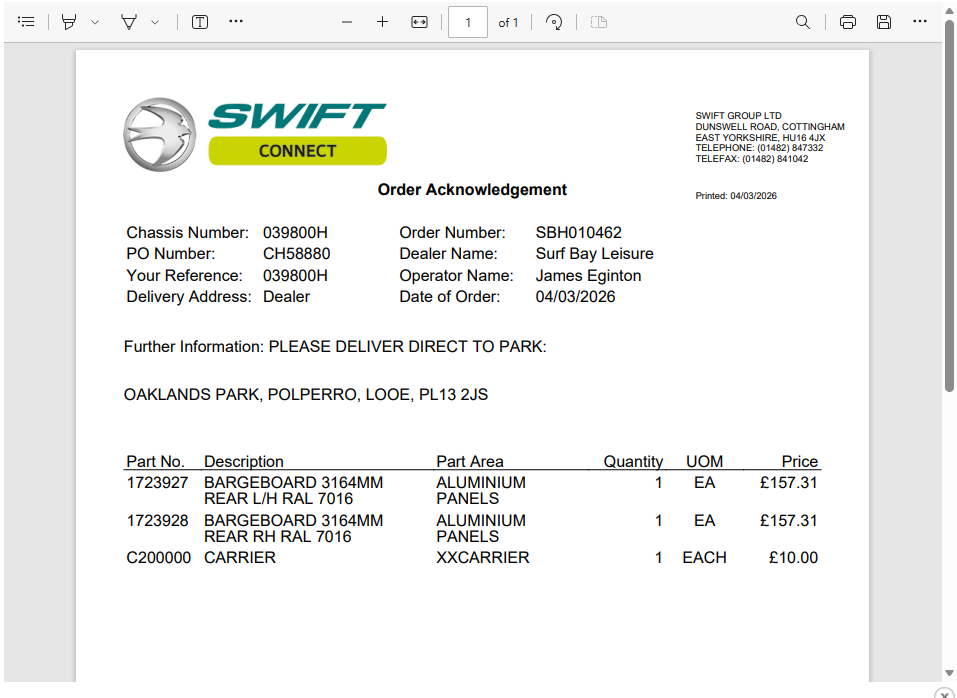957x698 pixels.
Task: Select dealer name 'Surf Bay Leisure'
Action: [x=594, y=254]
